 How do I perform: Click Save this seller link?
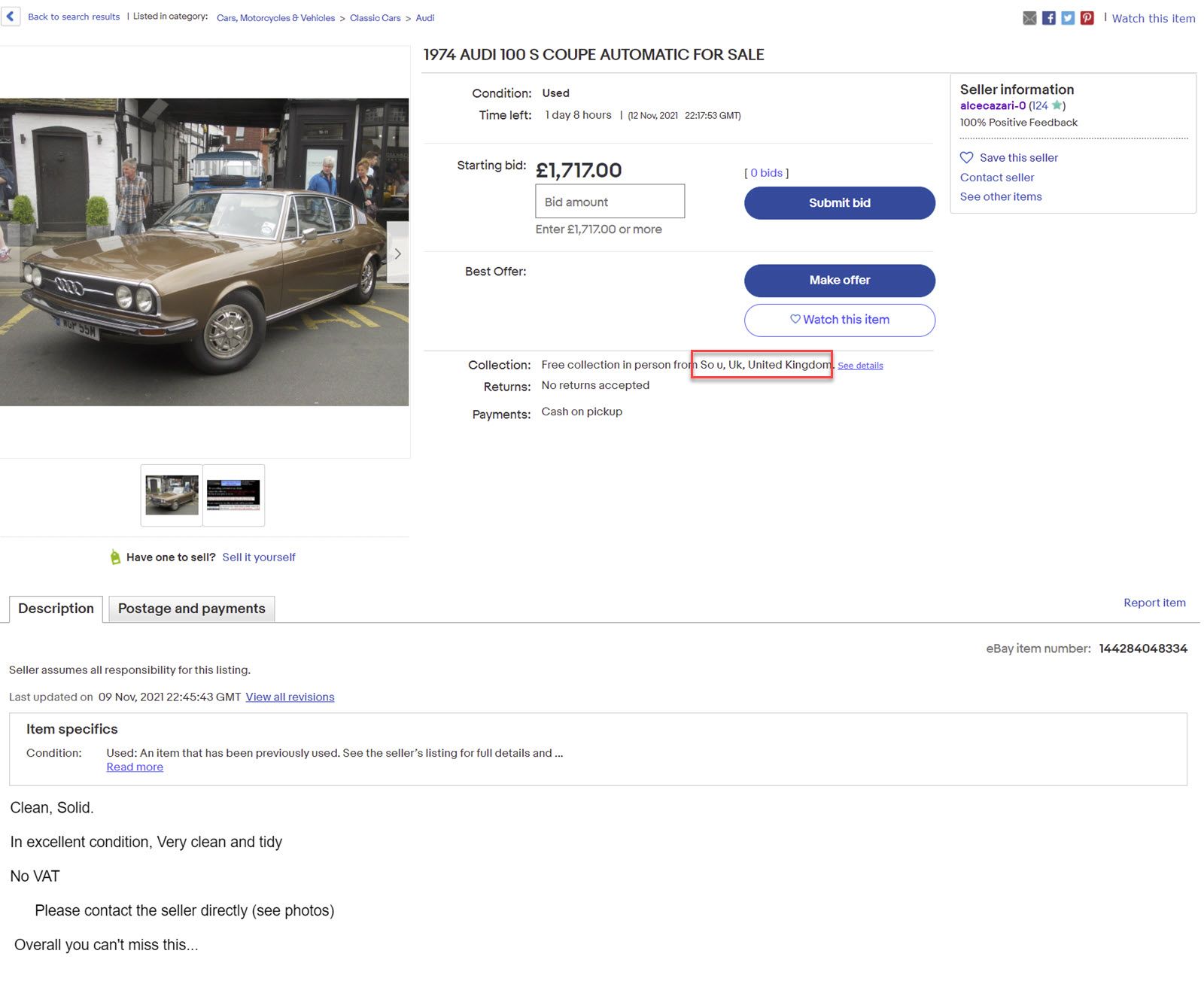click(x=1019, y=157)
